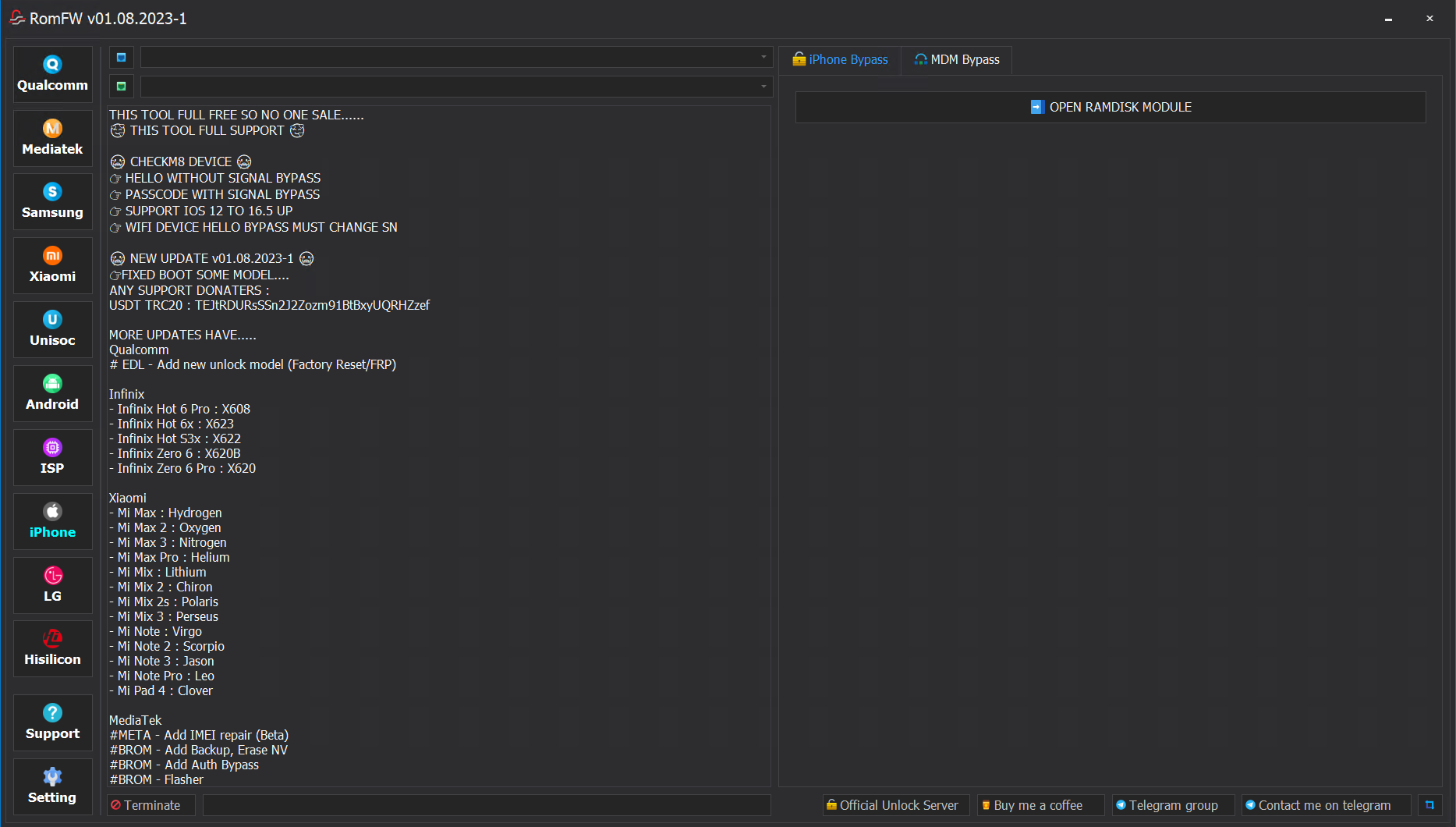Click the 'Mi Note 3 : Jason' line

161,661
